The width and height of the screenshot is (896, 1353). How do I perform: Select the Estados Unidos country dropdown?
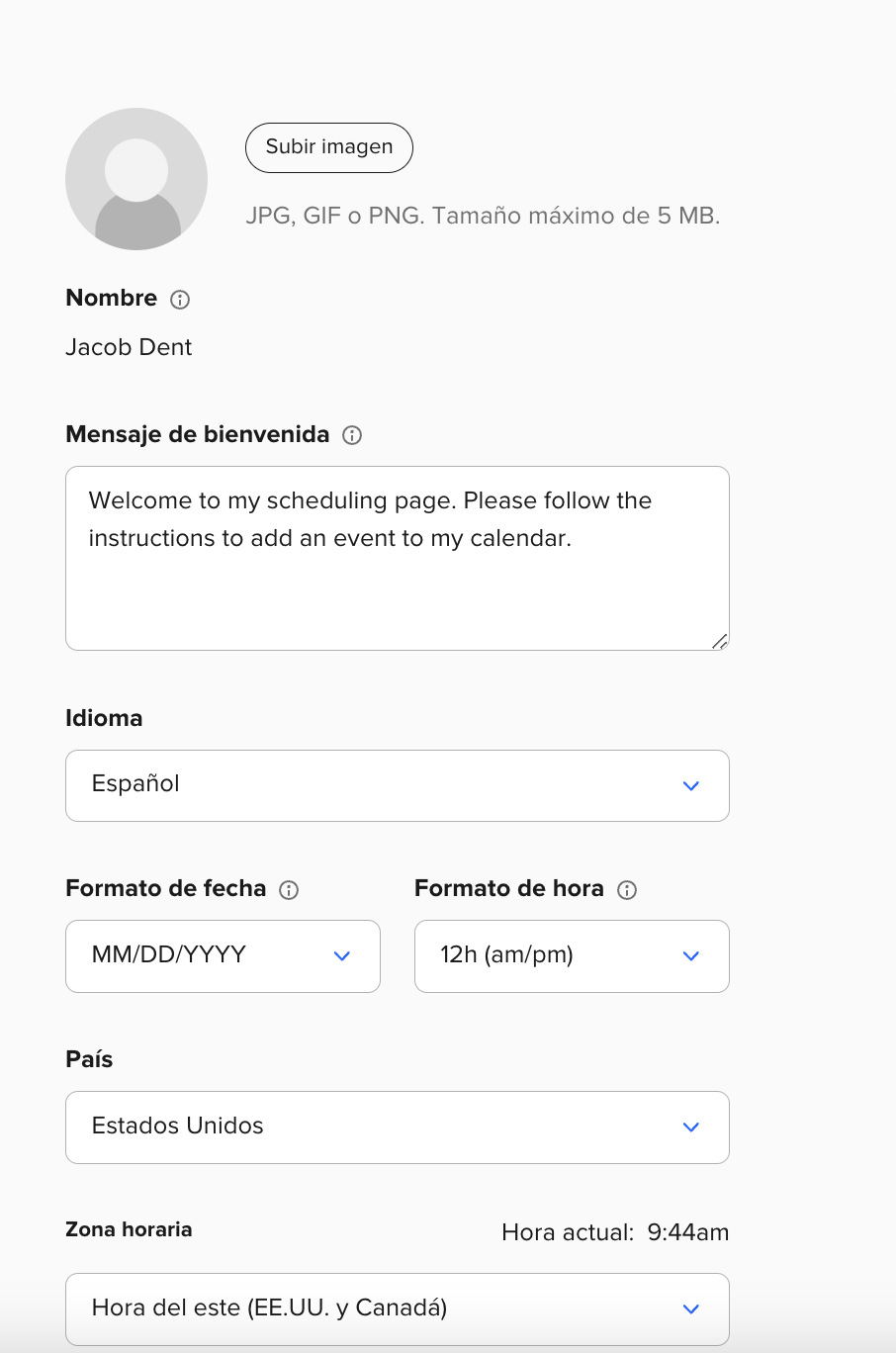[398, 1127]
